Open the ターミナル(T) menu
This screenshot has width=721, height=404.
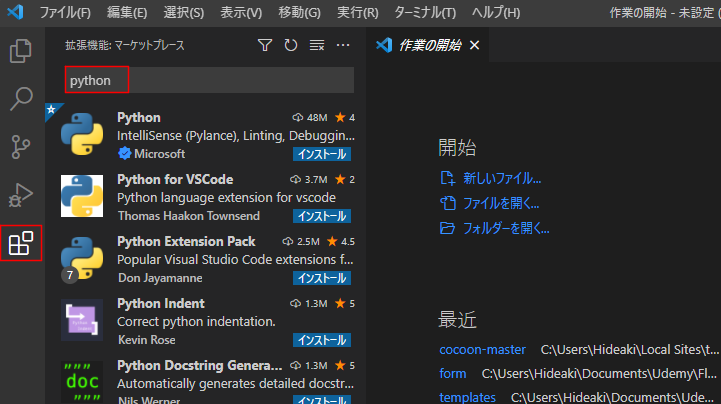point(425,12)
